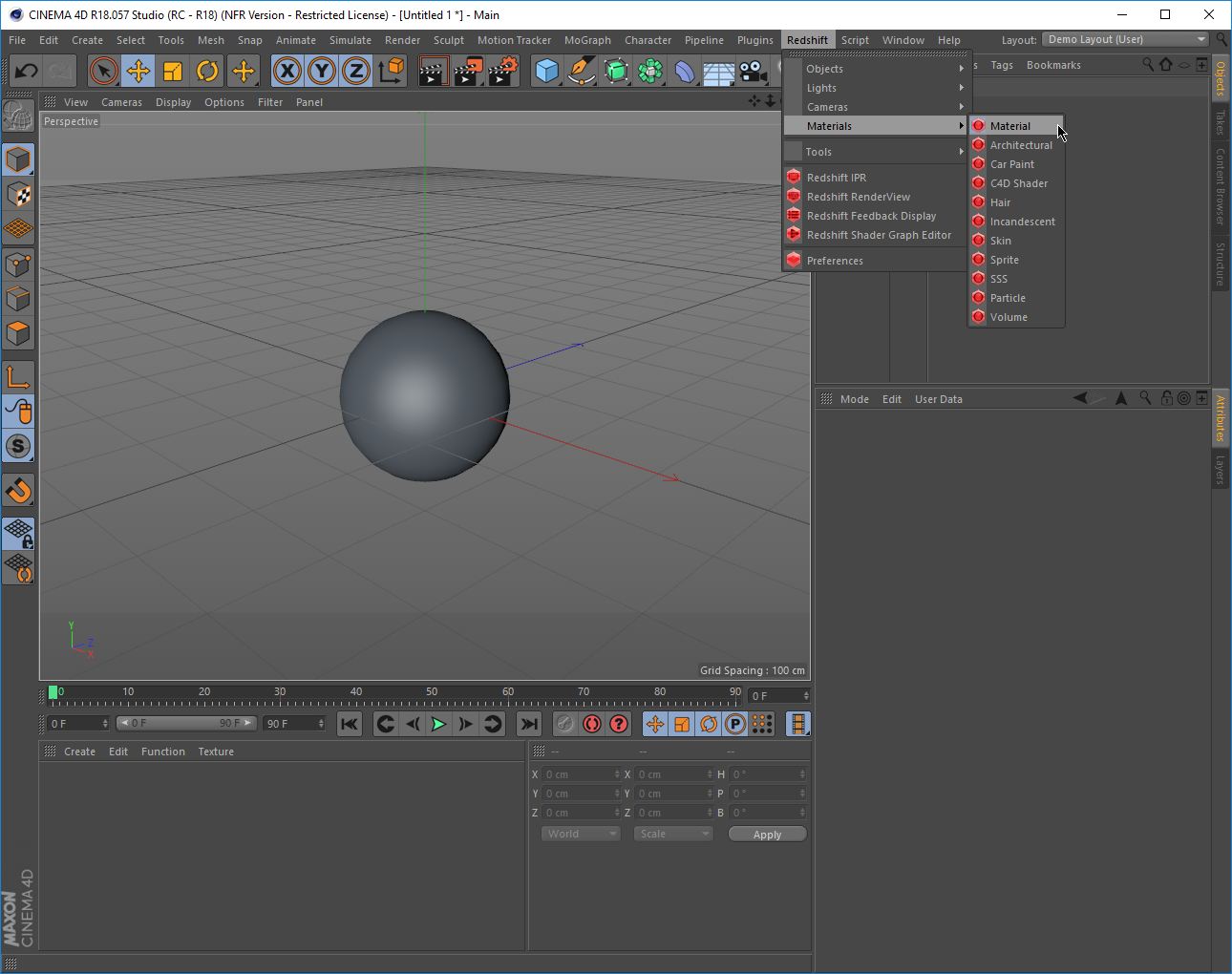Open the Scale mode dropdown
This screenshot has height=974, width=1232.
point(673,834)
